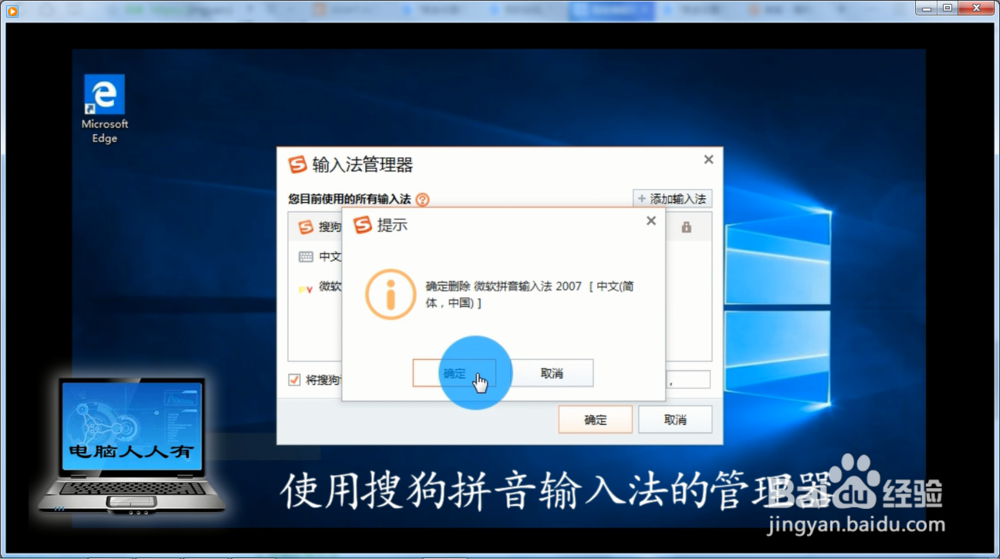This screenshot has width=1000, height=559.
Task: Close the 提示 dialog
Action: [x=651, y=221]
